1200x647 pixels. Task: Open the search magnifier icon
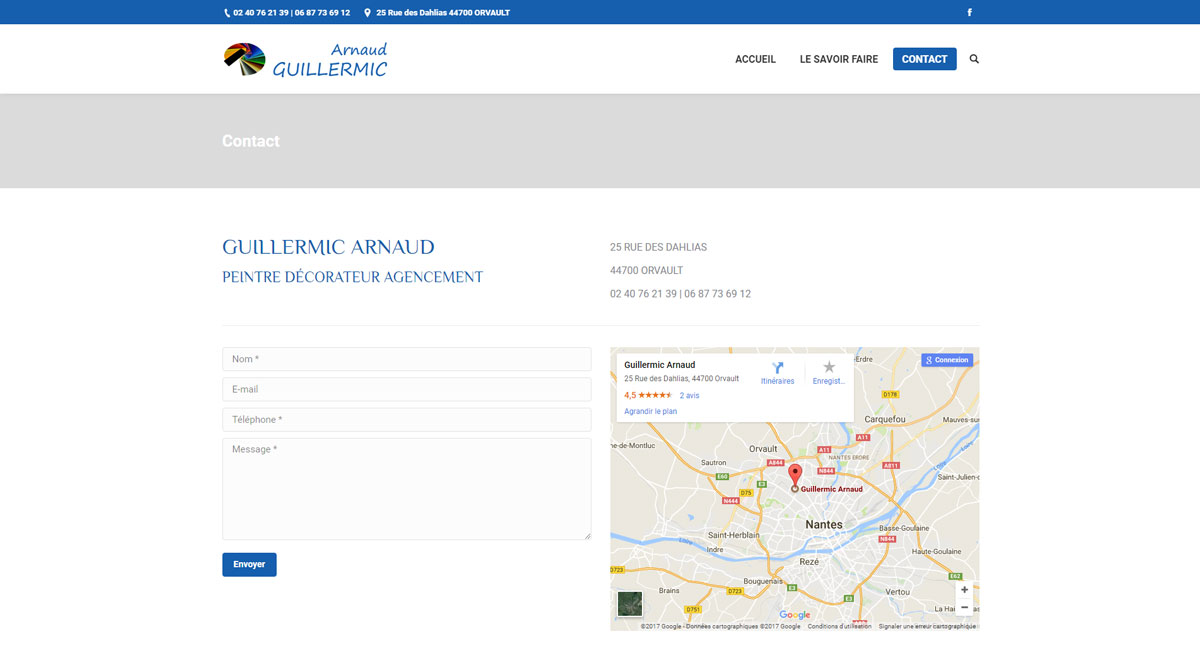pyautogui.click(x=974, y=59)
